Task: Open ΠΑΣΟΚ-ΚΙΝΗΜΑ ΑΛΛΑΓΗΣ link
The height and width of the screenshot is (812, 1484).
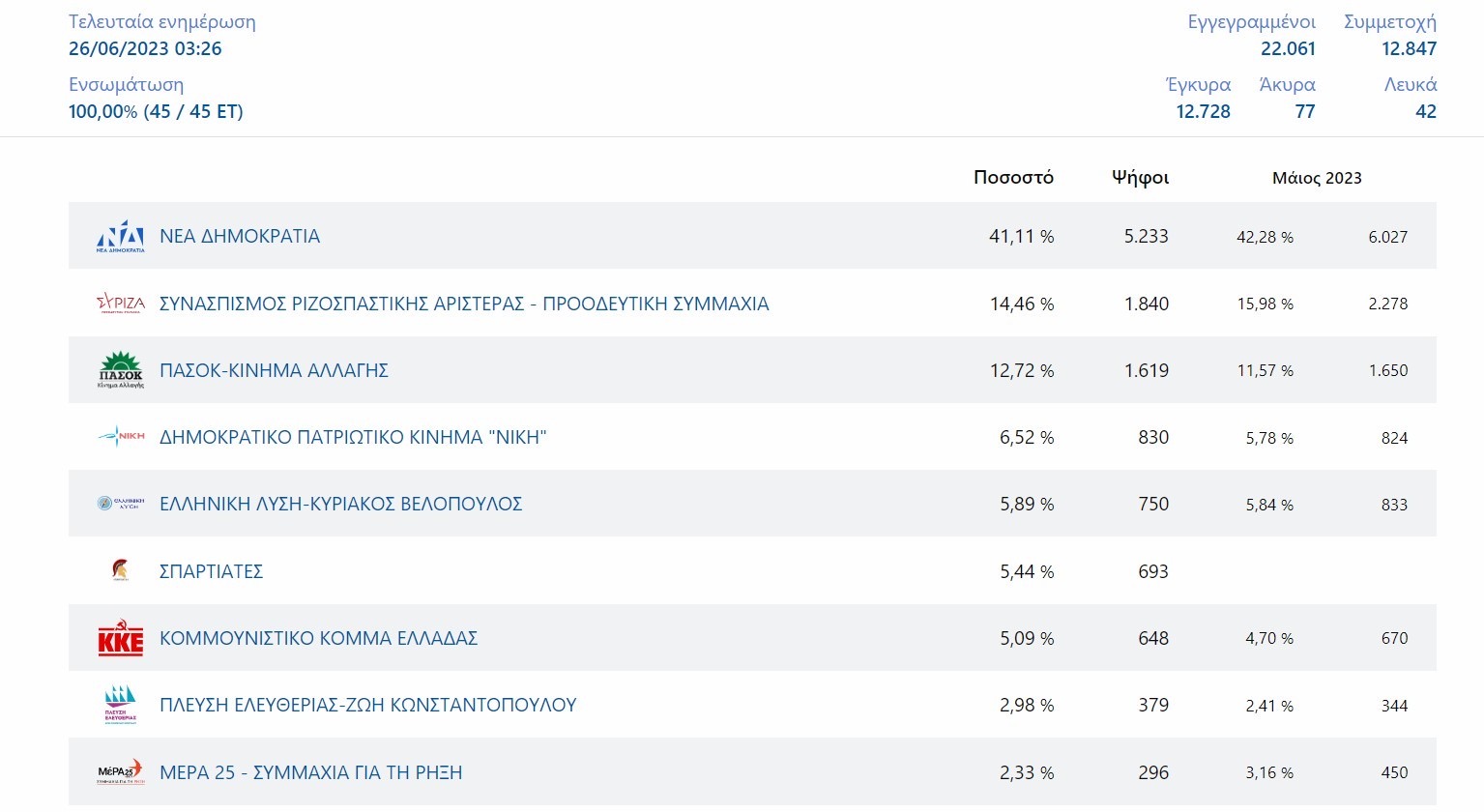Action: 274,370
